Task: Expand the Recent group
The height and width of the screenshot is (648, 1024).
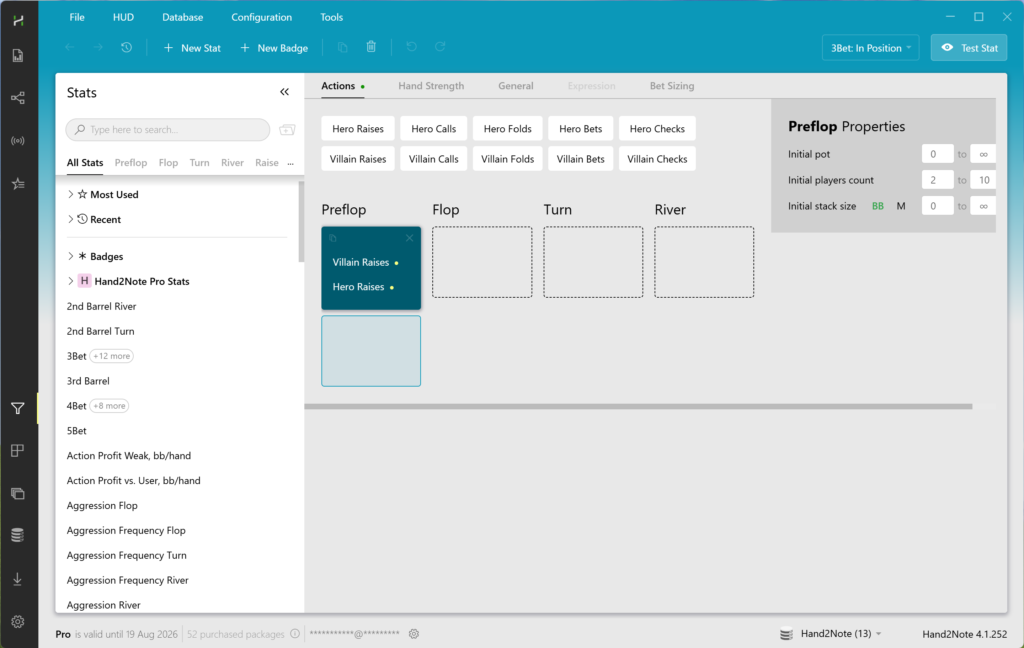Action: [x=71, y=219]
